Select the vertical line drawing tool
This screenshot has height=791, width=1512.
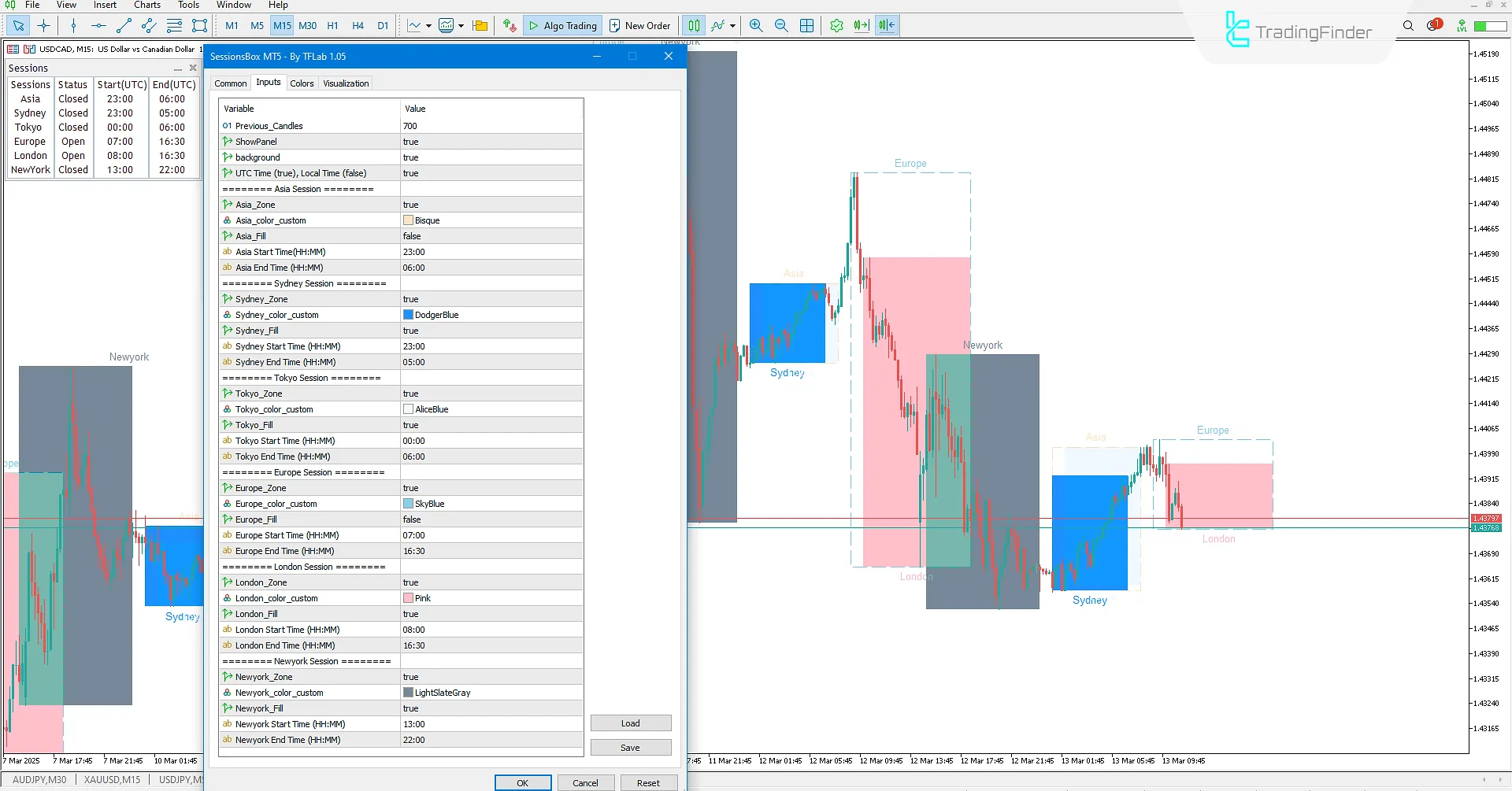click(73, 25)
